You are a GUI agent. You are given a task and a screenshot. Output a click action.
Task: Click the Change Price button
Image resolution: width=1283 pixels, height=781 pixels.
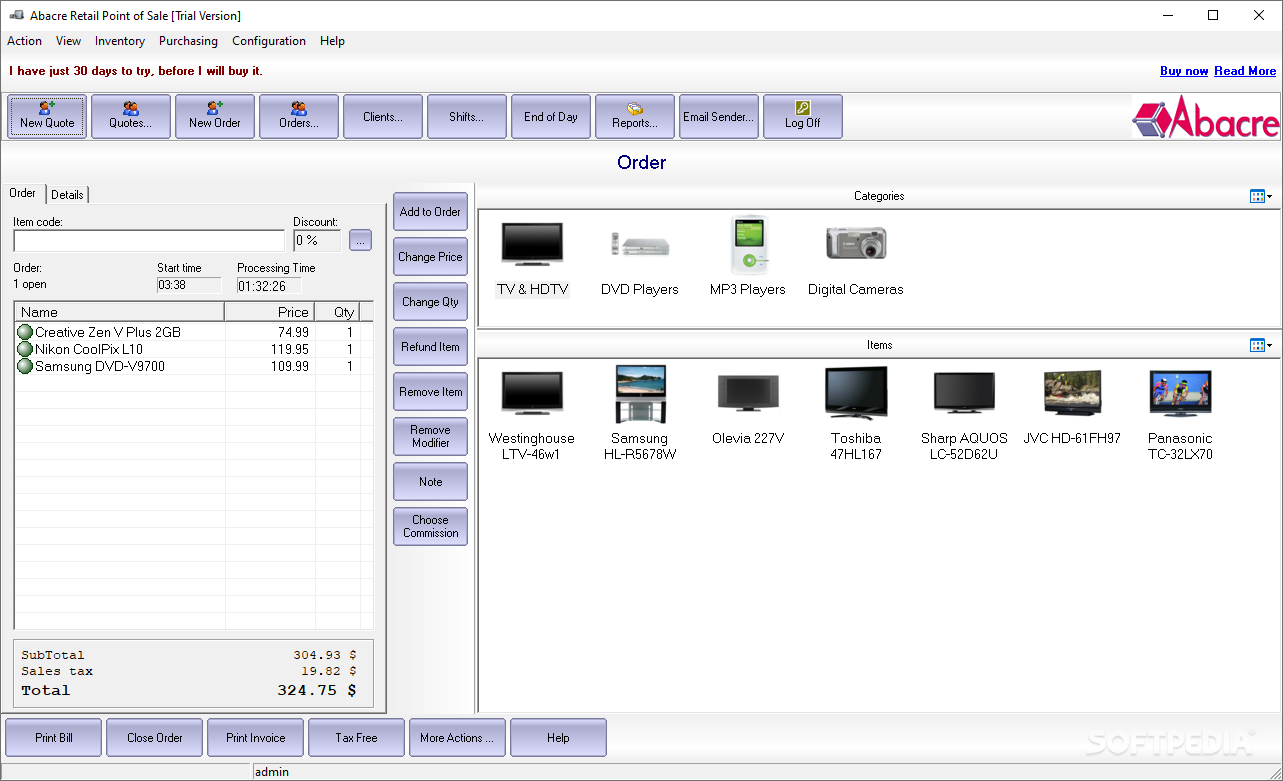click(431, 257)
